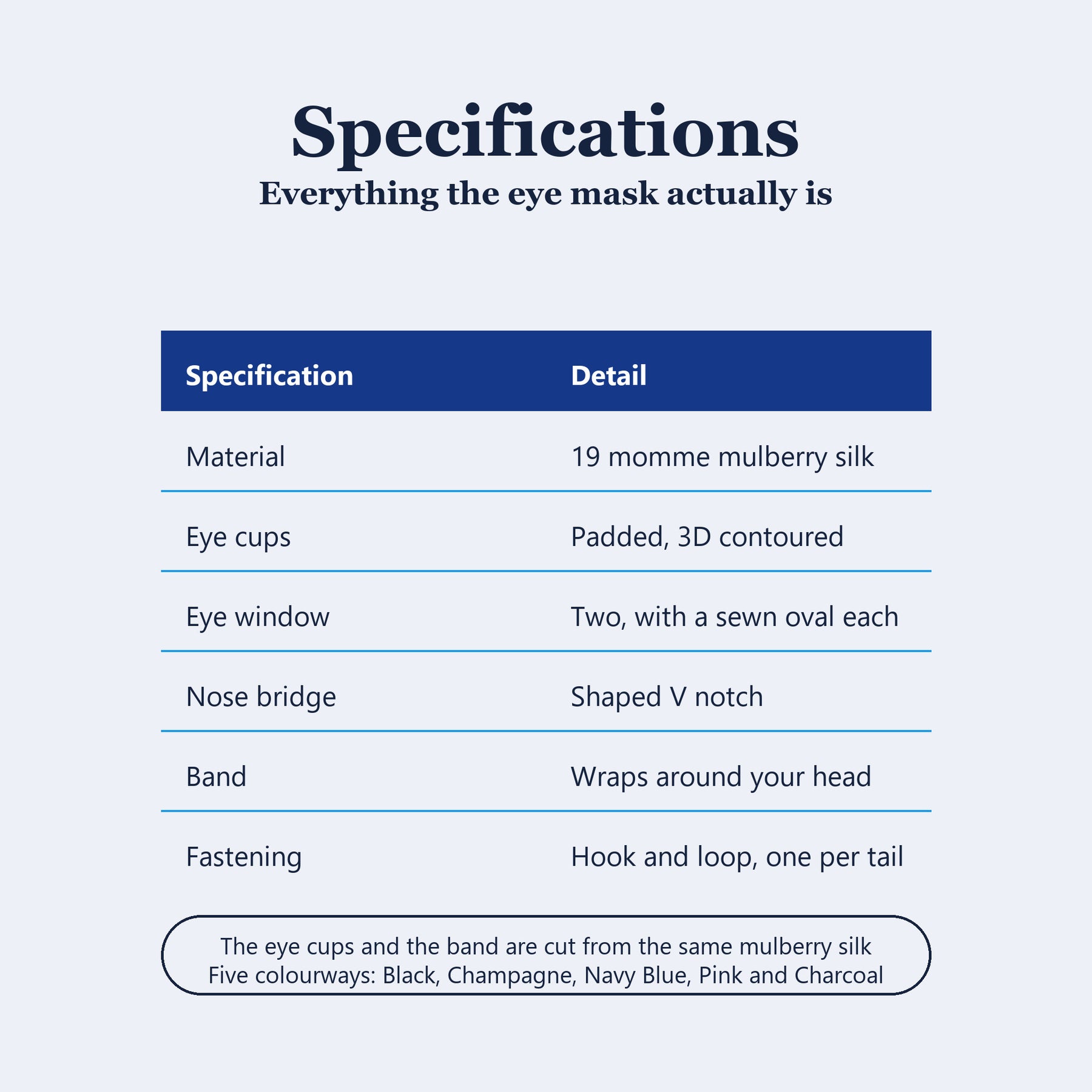Viewport: 1092px width, 1092px height.
Task: Click the note about same mulberry silk
Action: click(545, 946)
